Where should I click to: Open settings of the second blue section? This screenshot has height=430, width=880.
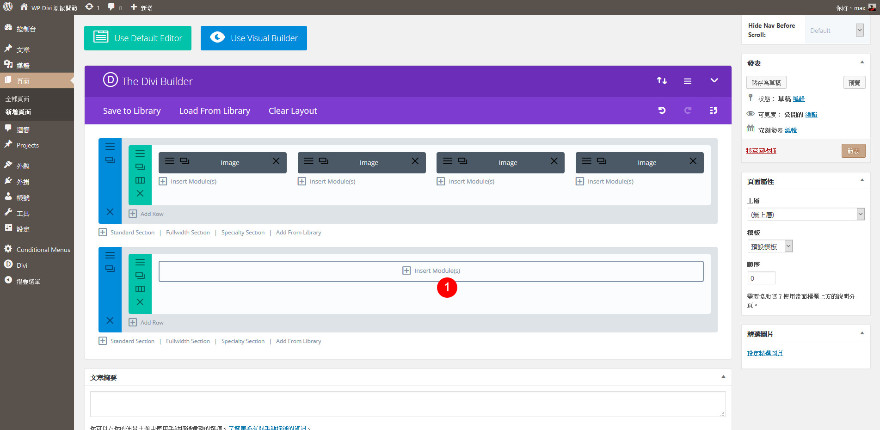pos(110,255)
